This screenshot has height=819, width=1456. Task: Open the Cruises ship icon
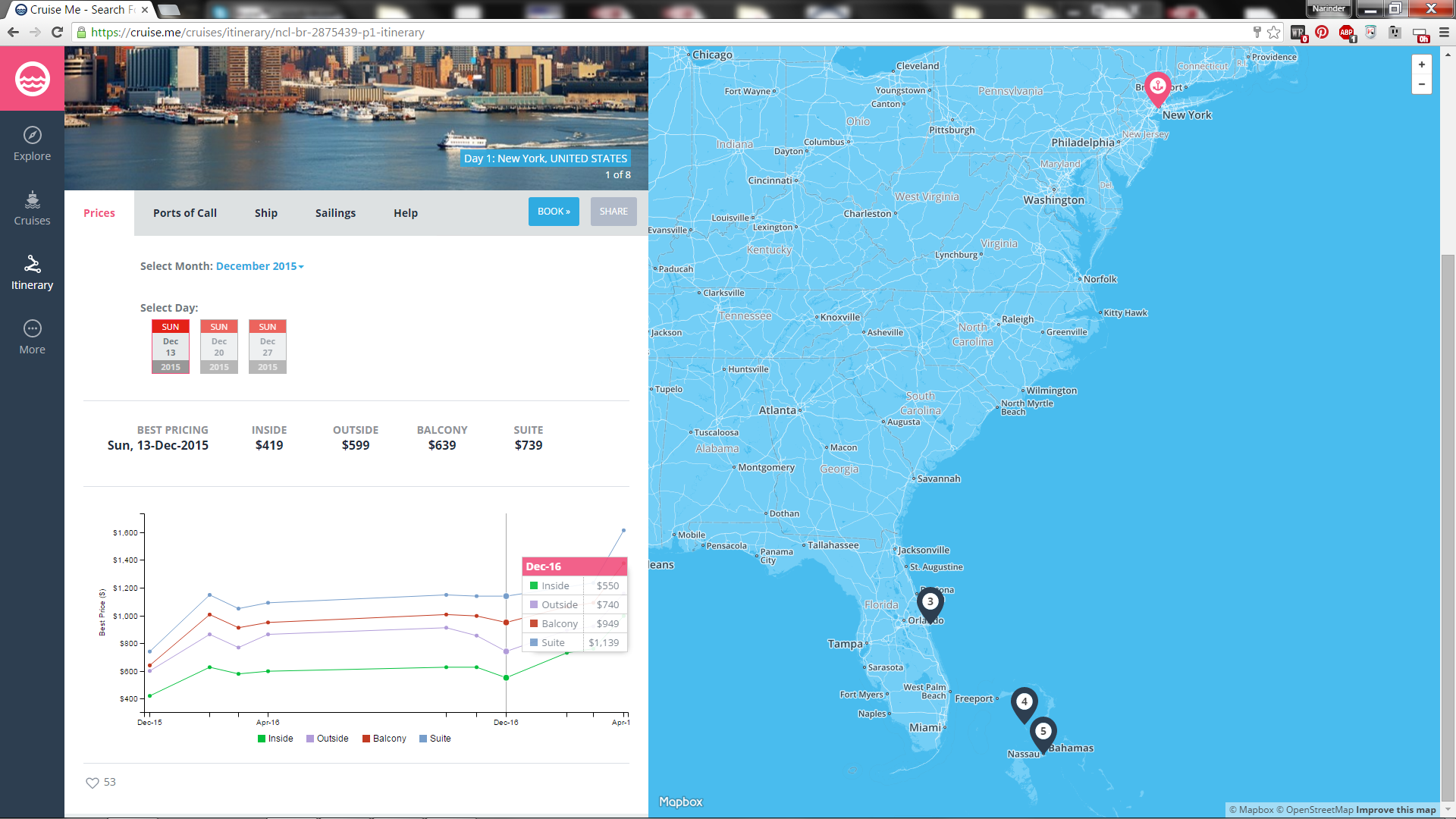(32, 200)
